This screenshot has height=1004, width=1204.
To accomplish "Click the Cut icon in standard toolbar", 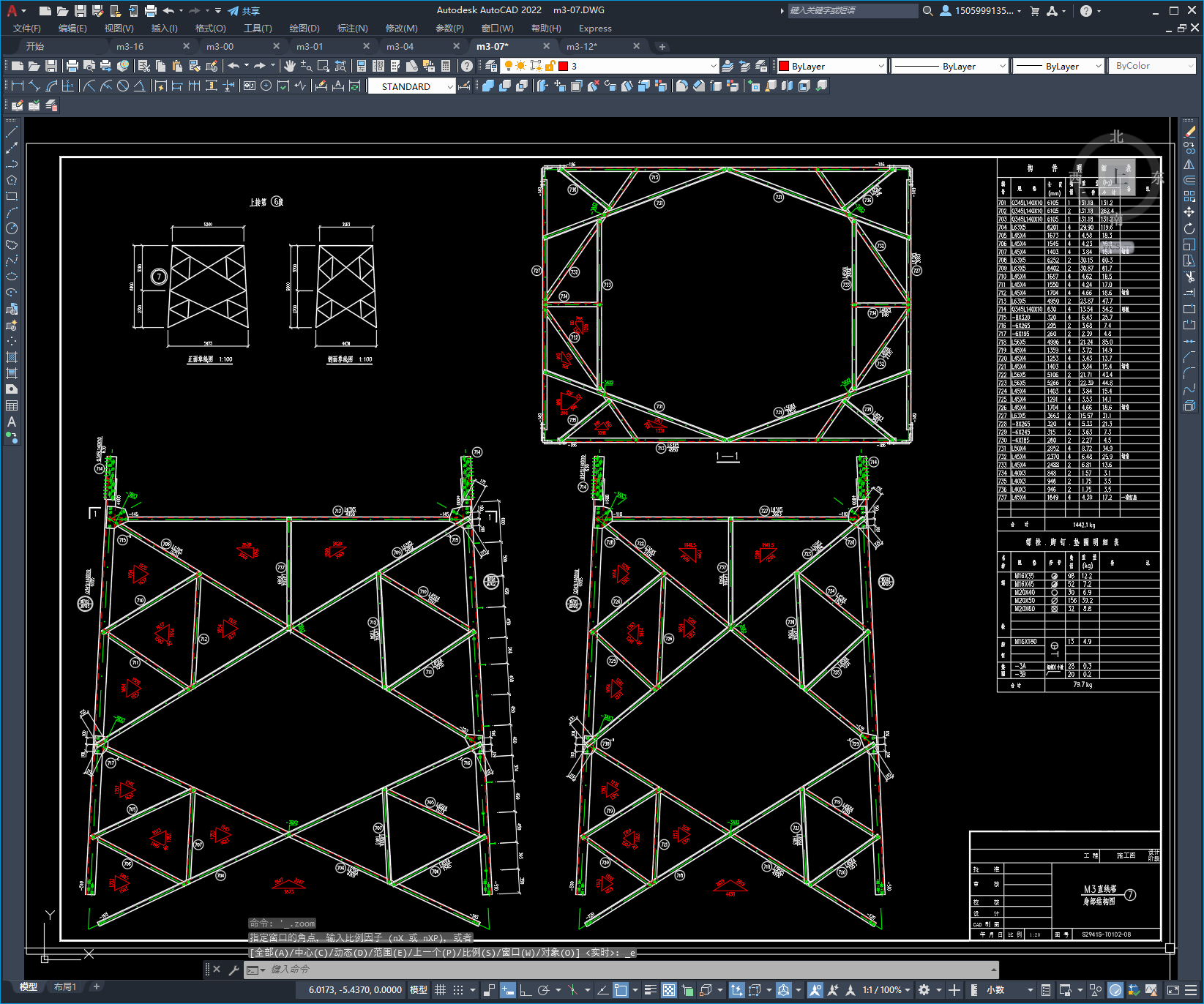I will (143, 66).
